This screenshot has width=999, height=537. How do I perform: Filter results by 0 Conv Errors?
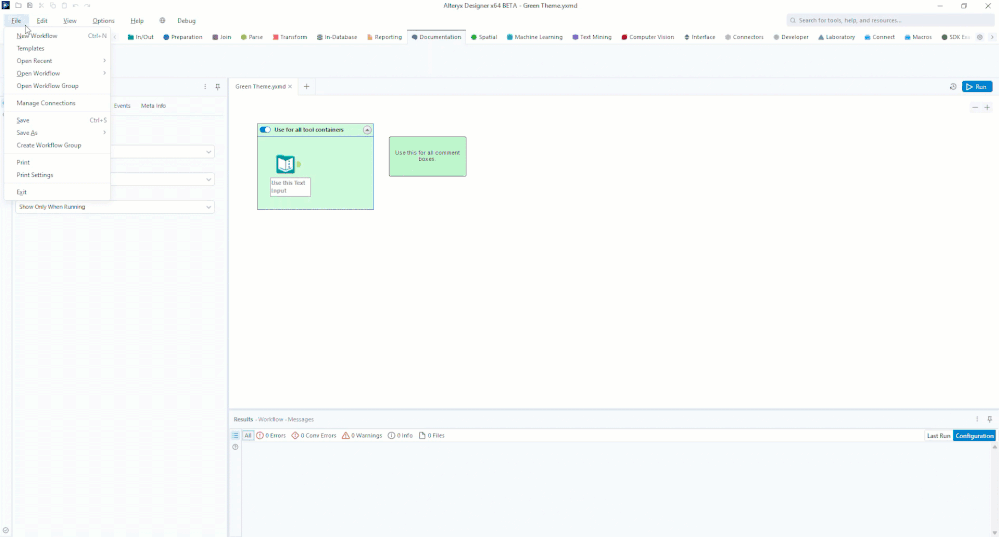coord(313,436)
